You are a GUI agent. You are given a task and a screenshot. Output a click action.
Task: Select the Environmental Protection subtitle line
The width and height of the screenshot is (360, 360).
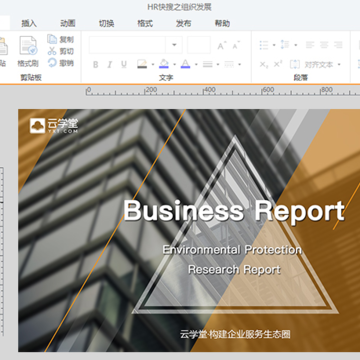(232, 250)
